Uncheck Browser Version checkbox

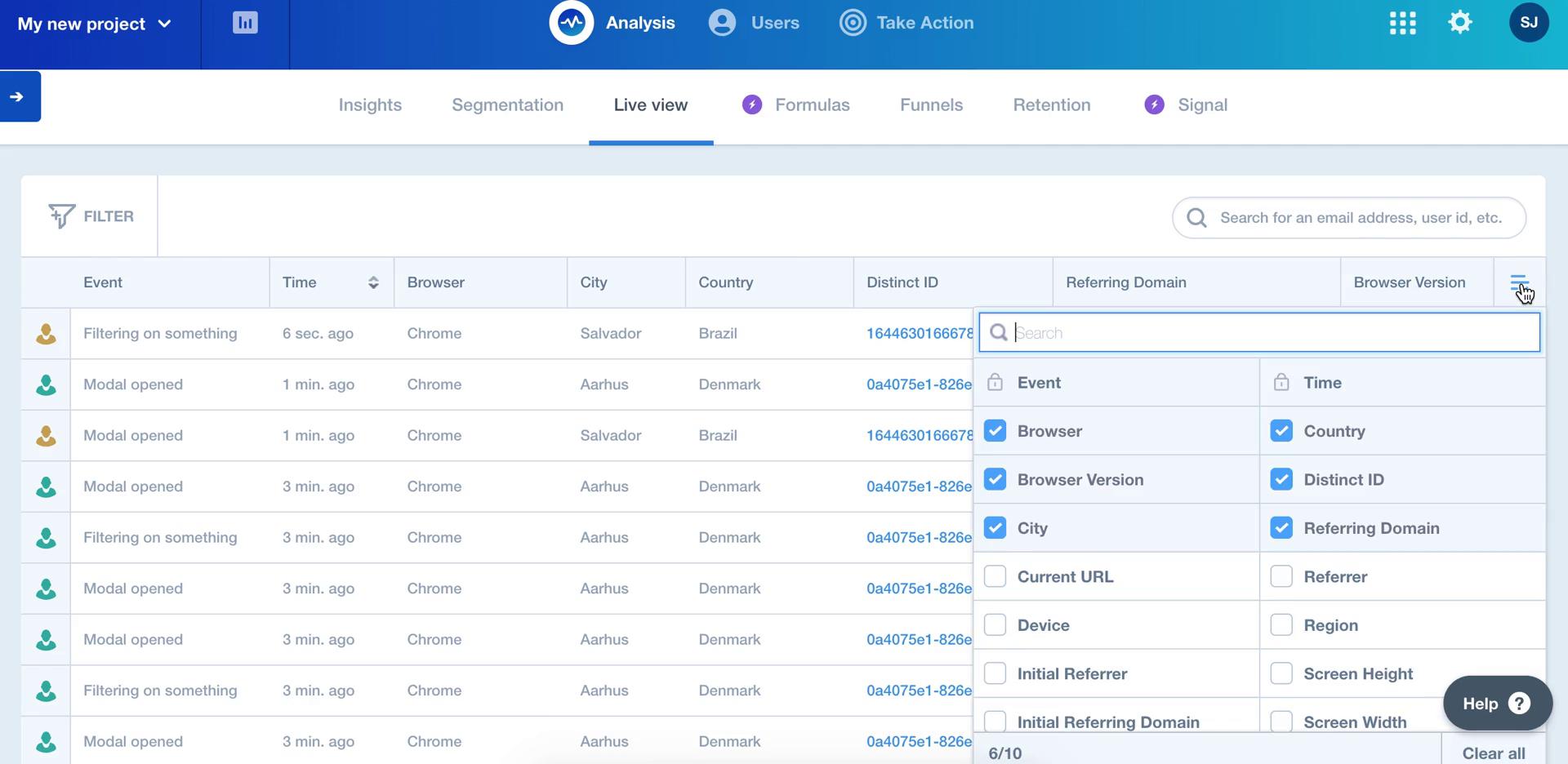click(995, 479)
